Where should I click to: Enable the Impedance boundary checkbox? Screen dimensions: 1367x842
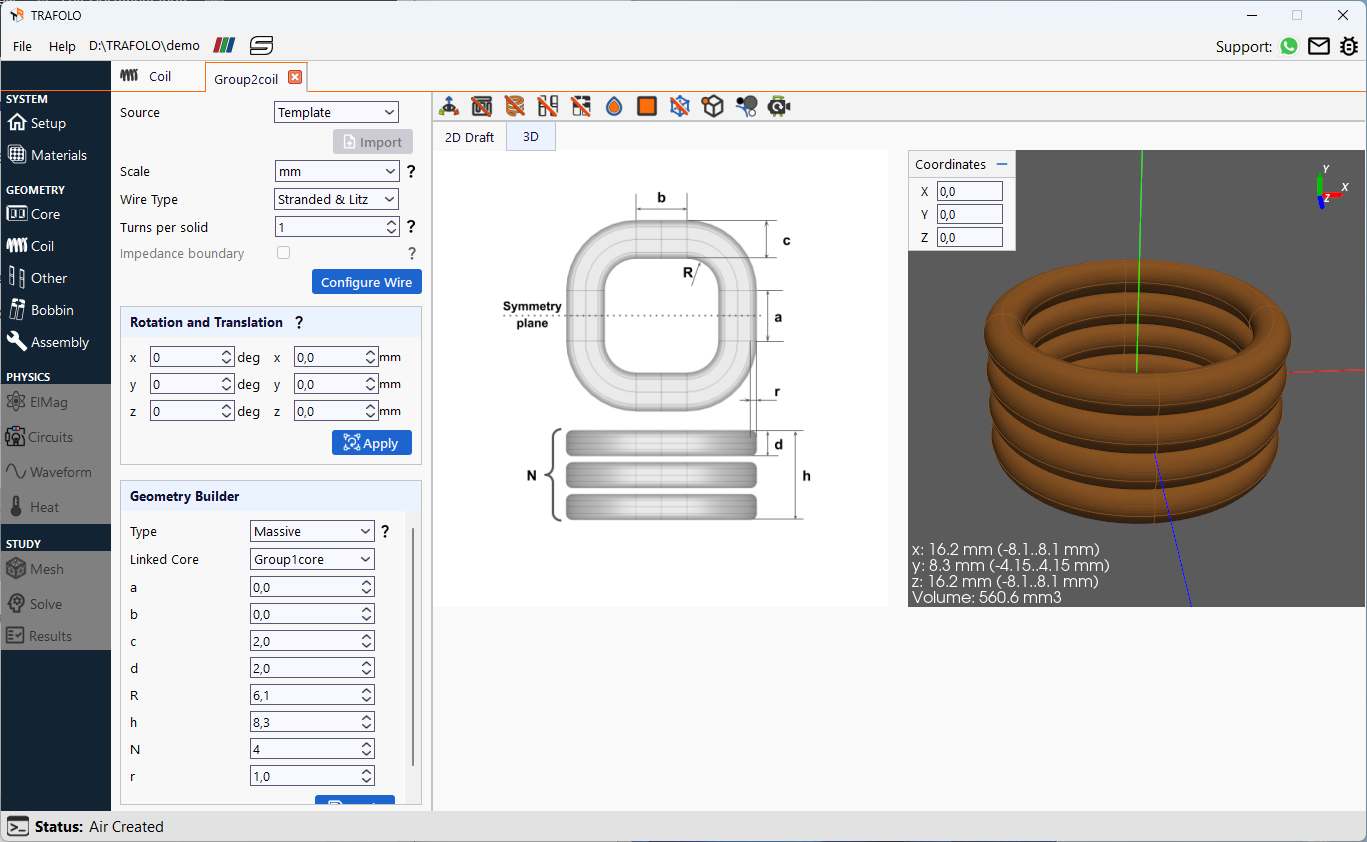pyautogui.click(x=283, y=252)
